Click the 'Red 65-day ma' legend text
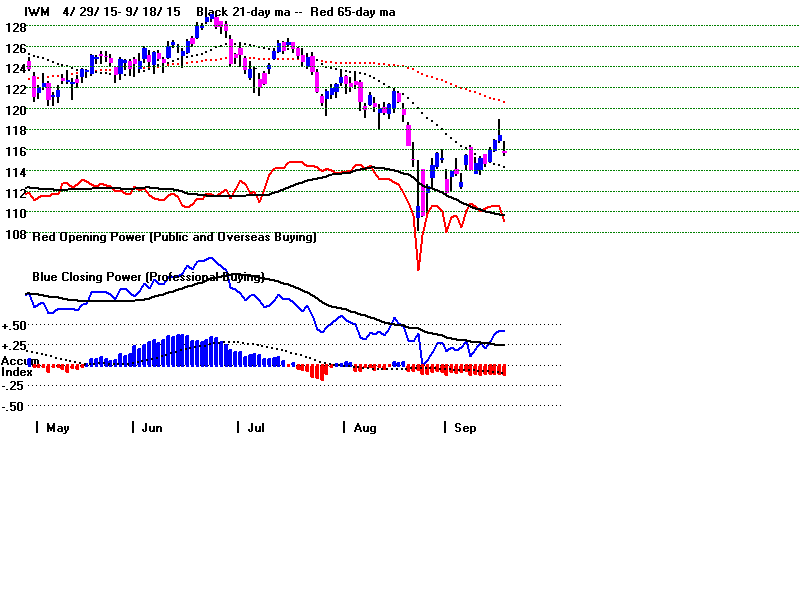The width and height of the screenshot is (800, 600). [353, 12]
